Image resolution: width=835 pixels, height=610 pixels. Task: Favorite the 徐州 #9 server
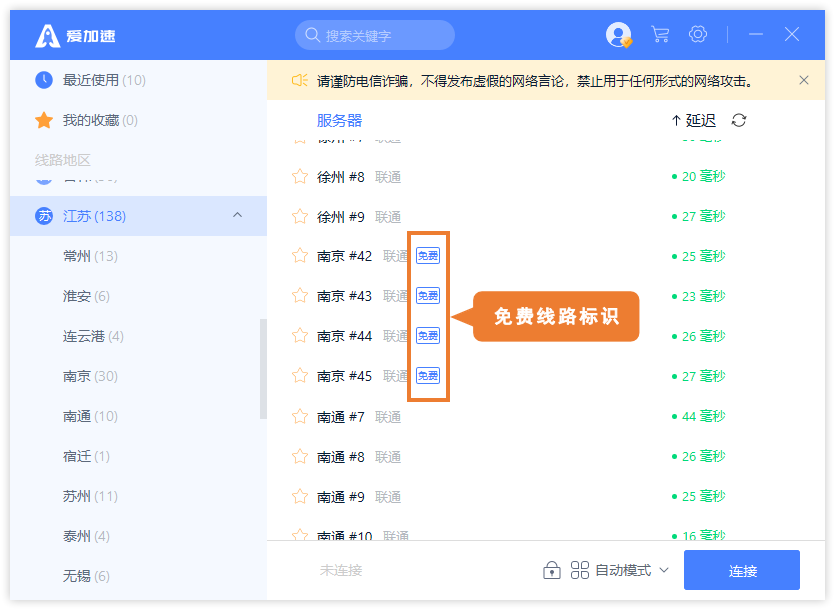click(300, 216)
